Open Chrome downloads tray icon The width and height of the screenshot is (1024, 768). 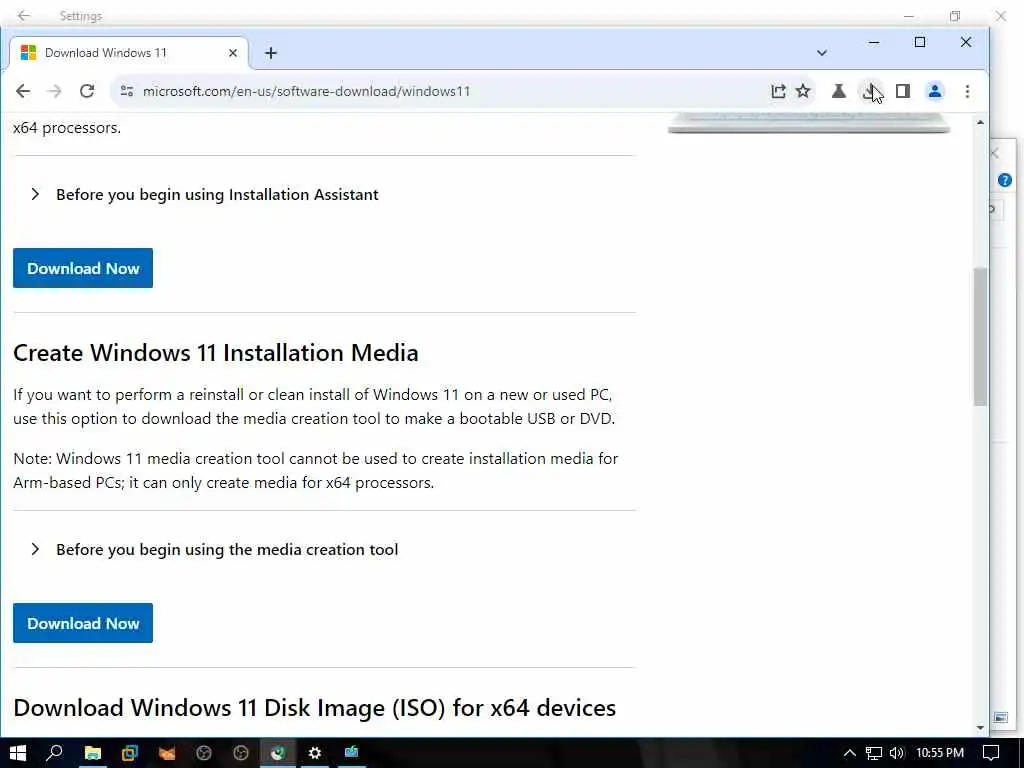pyautogui.click(x=870, y=91)
